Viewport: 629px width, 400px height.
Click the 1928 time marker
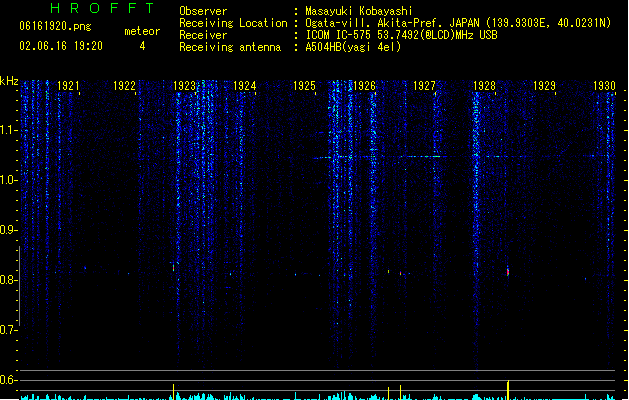point(485,86)
